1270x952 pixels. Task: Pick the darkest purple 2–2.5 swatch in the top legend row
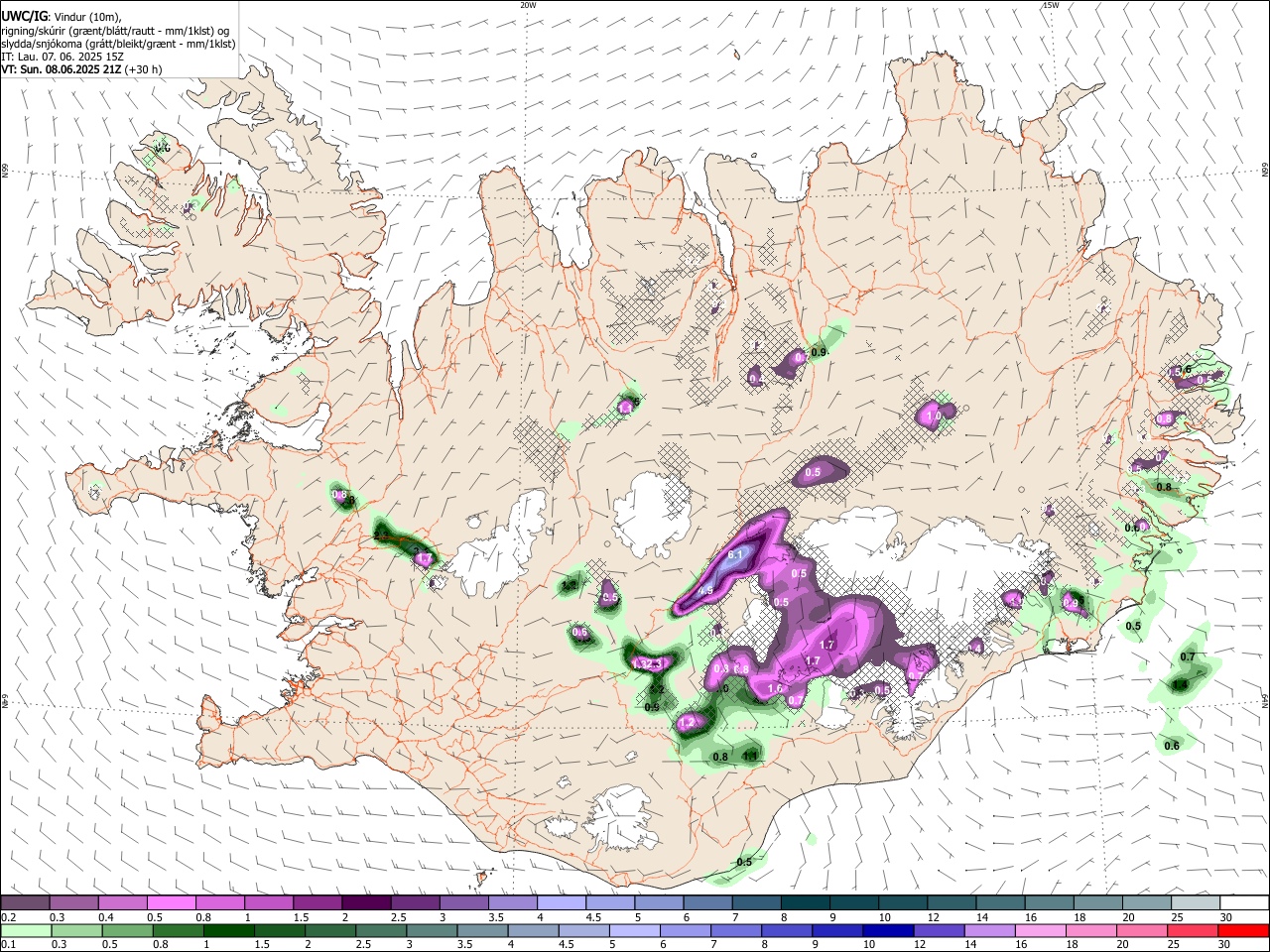coord(365,902)
